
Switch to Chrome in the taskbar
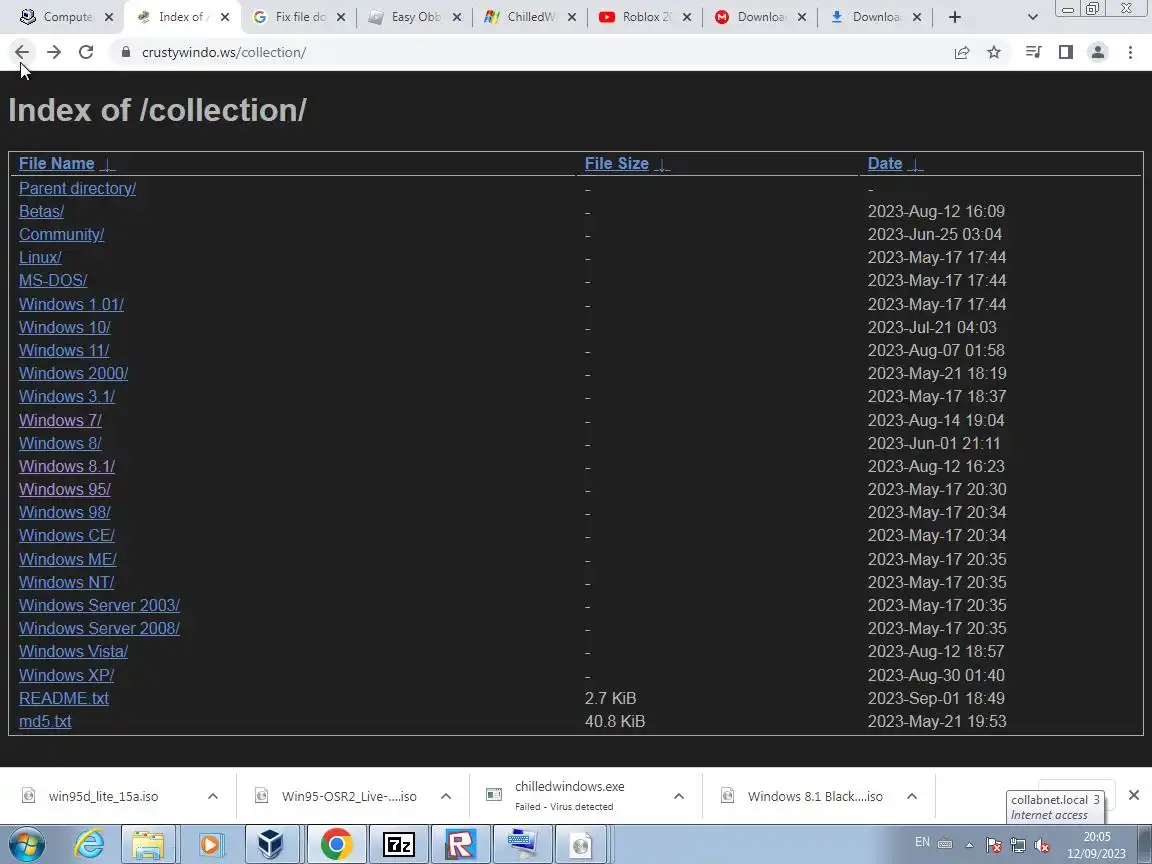(336, 844)
